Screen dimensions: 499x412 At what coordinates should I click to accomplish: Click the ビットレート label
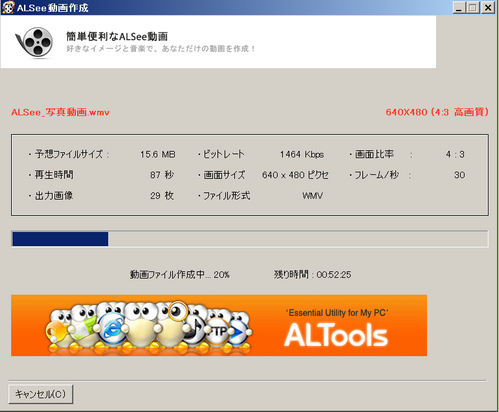(x=224, y=154)
